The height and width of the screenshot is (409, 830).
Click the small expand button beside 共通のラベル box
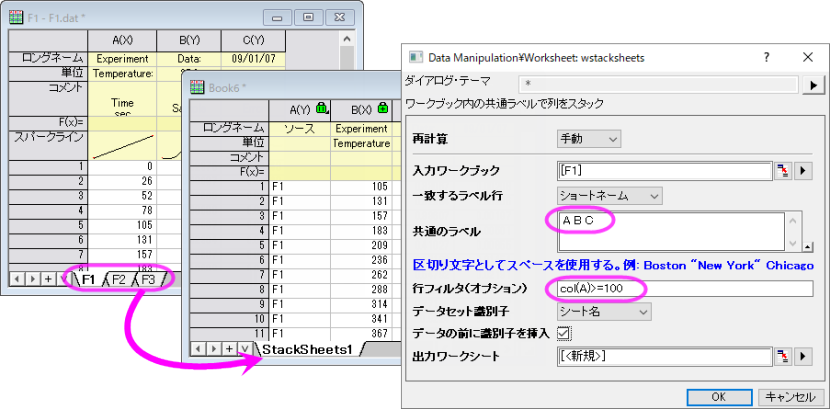(808, 246)
